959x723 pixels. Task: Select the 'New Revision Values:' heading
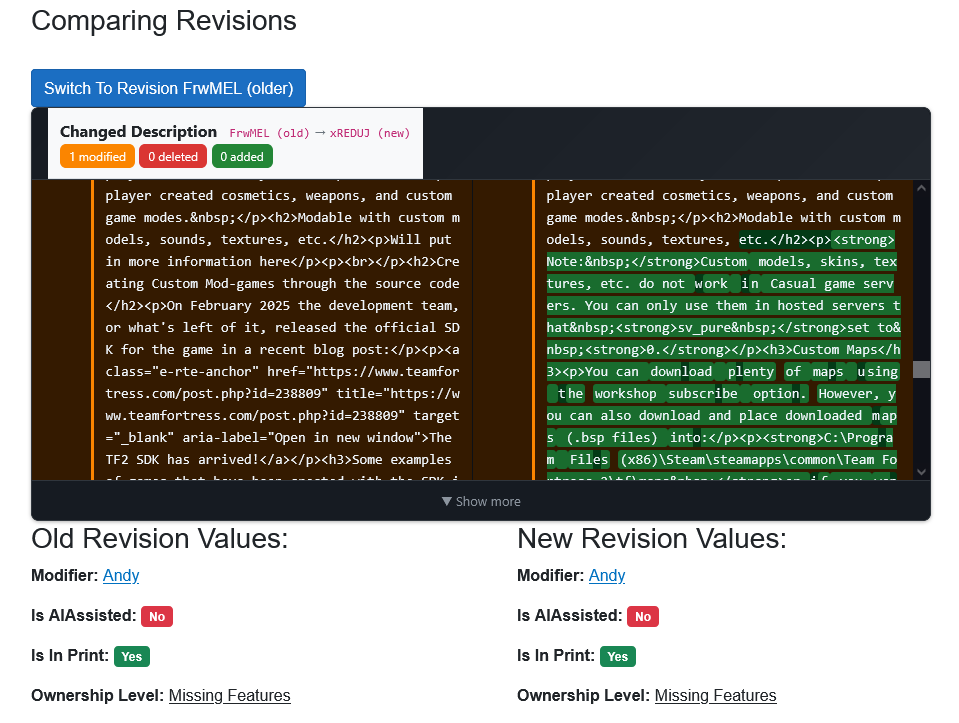652,539
